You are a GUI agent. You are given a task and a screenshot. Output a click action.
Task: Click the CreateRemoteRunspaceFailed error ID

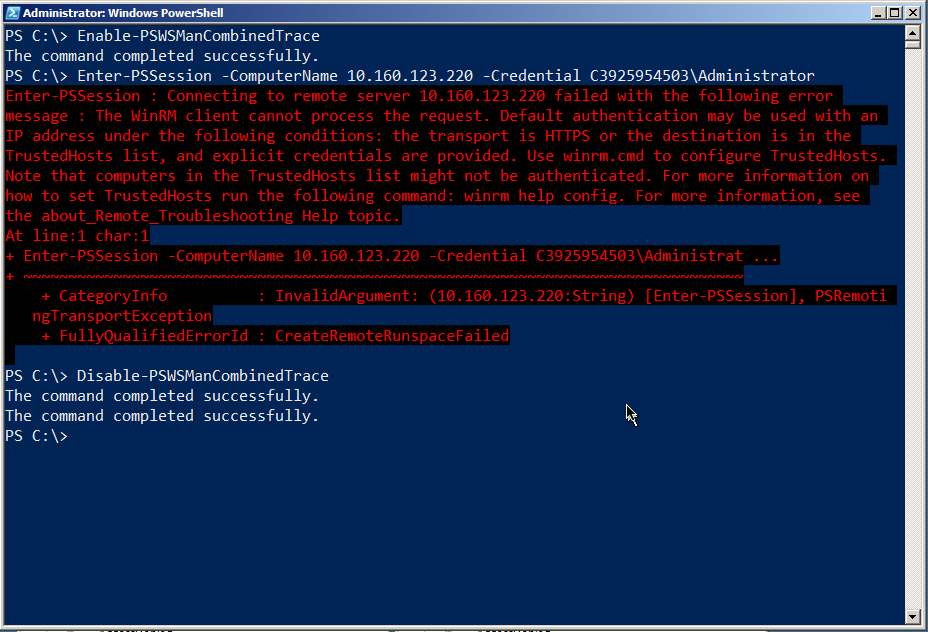(x=392, y=336)
